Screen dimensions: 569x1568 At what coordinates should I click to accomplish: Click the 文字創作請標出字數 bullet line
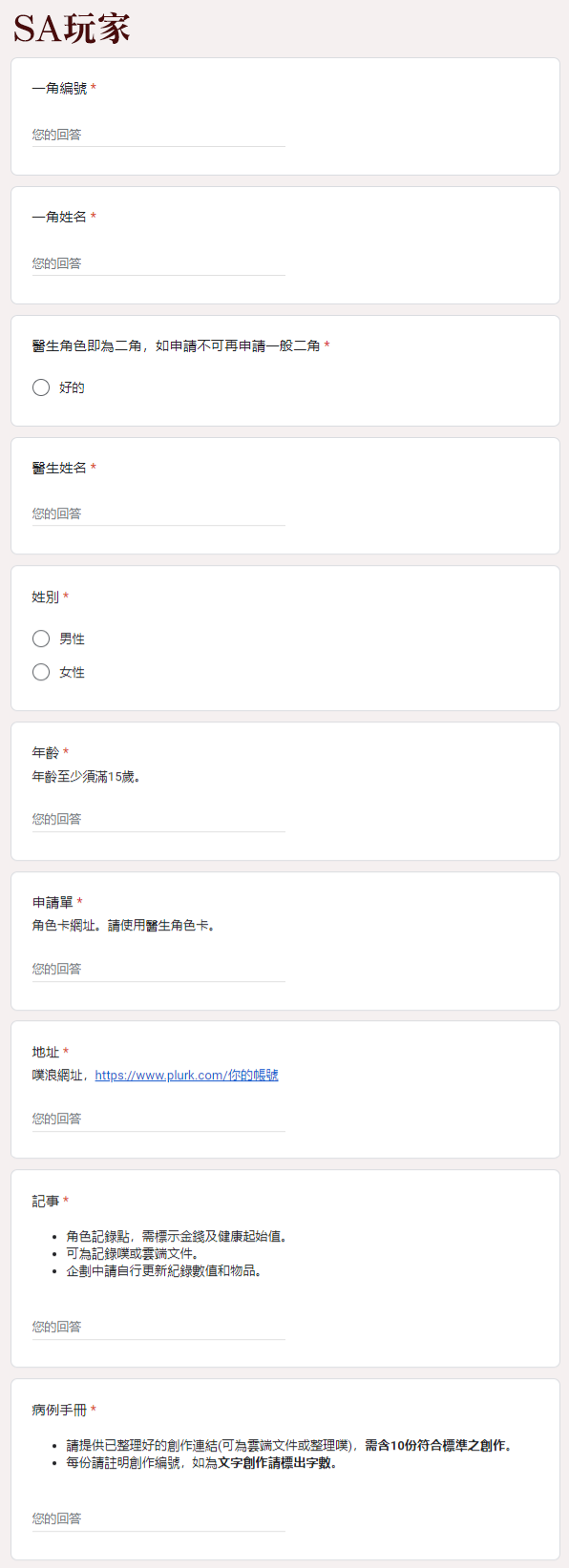[201, 1462]
